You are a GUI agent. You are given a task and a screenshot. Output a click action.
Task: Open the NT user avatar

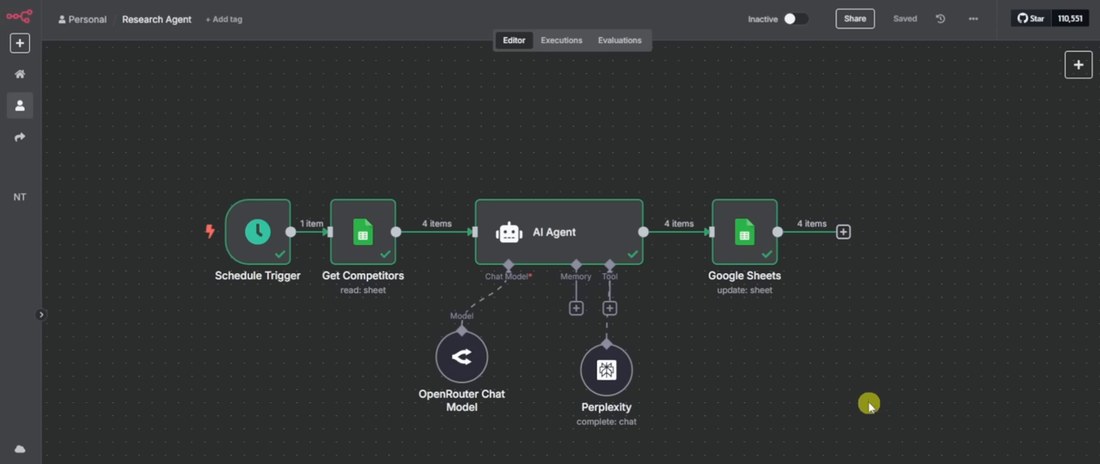pos(20,197)
